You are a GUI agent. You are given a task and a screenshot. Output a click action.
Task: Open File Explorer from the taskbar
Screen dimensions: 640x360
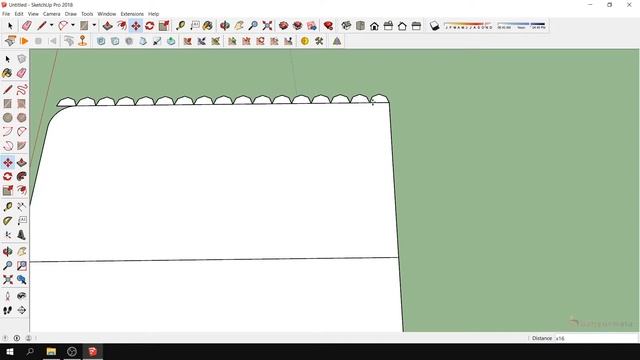click(x=51, y=351)
